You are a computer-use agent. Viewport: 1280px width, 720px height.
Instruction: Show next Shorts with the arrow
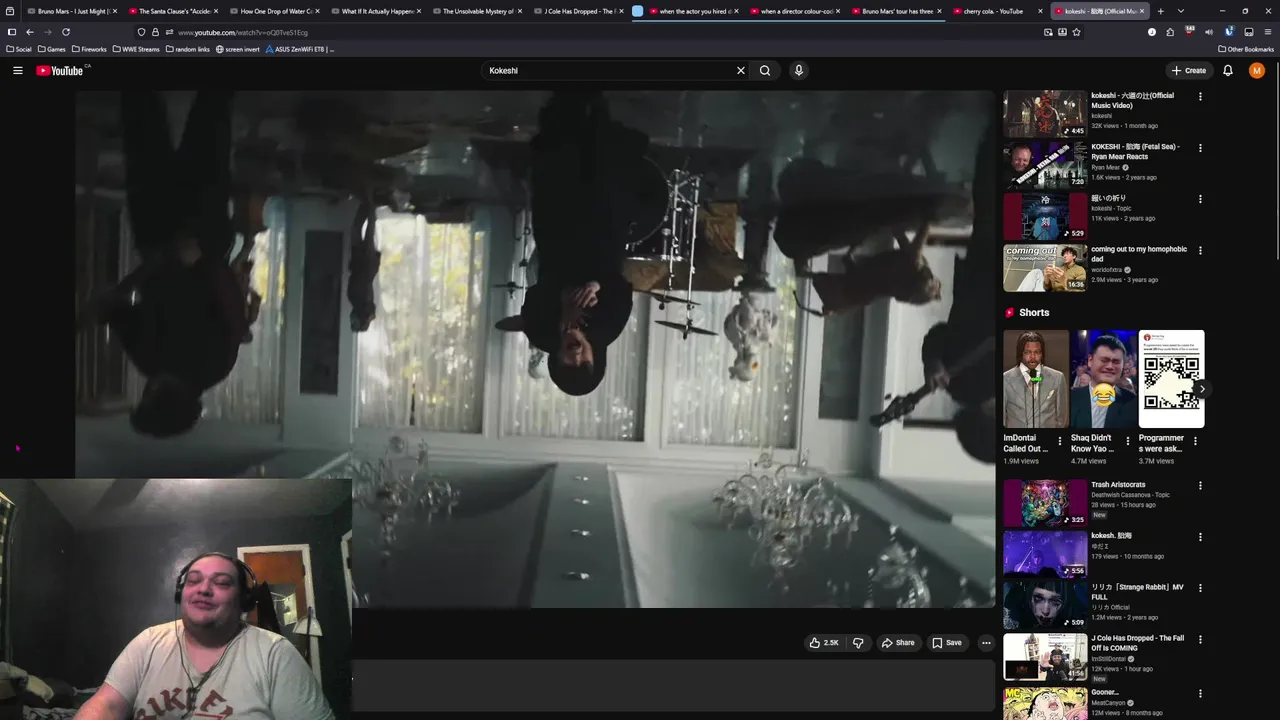coord(1202,389)
